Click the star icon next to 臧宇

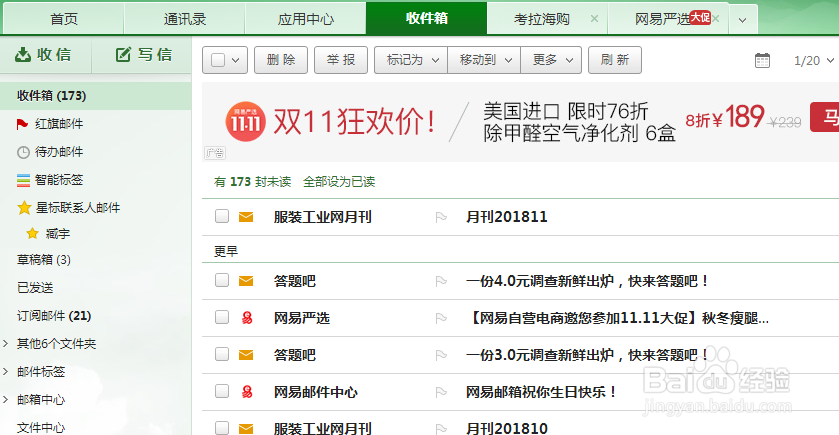coord(33,233)
